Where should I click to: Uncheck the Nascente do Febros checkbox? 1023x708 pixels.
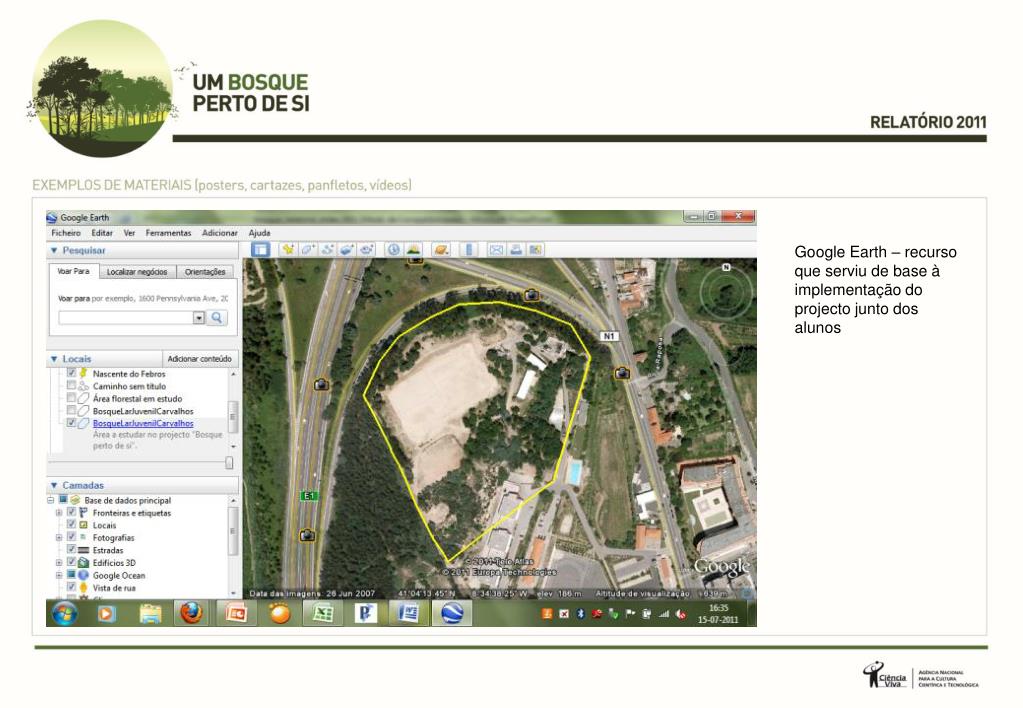[71, 373]
